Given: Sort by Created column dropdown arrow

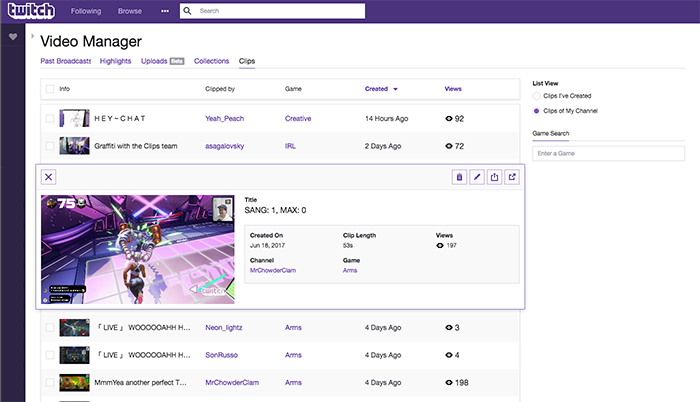Looking at the screenshot, I should [x=395, y=89].
